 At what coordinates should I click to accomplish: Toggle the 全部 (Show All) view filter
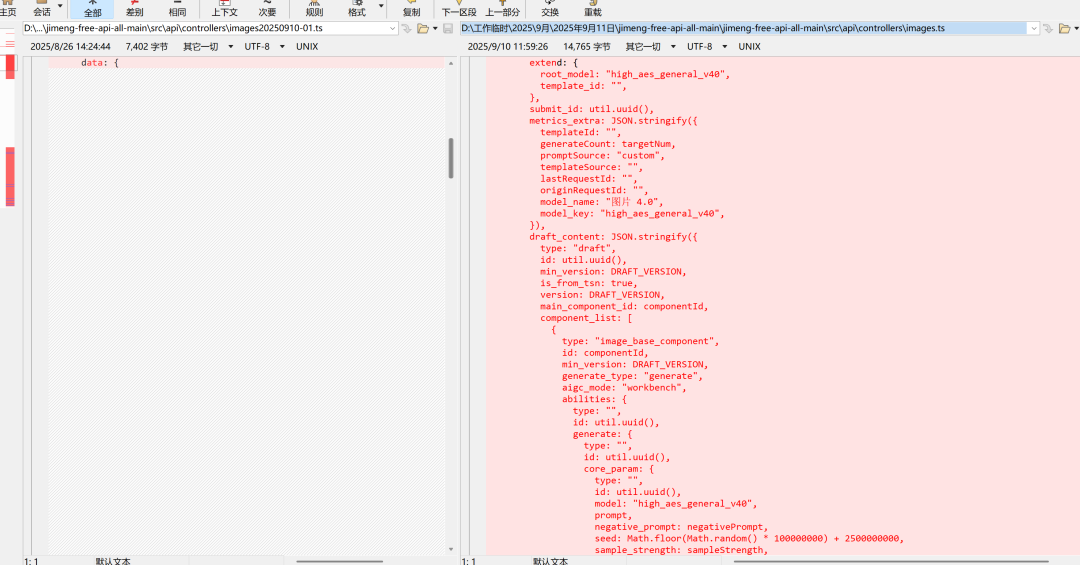(x=92, y=10)
